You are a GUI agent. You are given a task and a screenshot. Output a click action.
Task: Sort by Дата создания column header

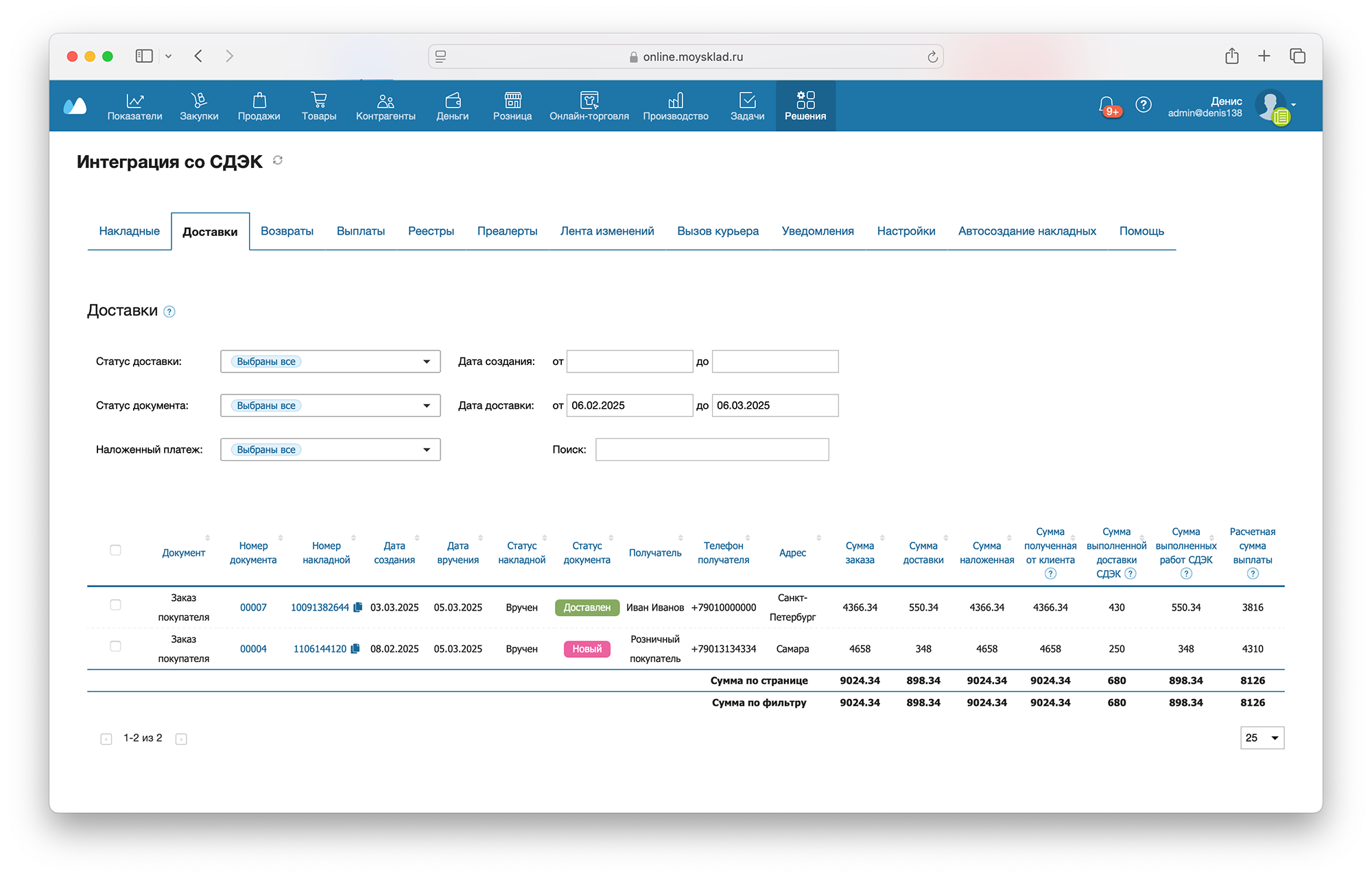pyautogui.click(x=394, y=553)
